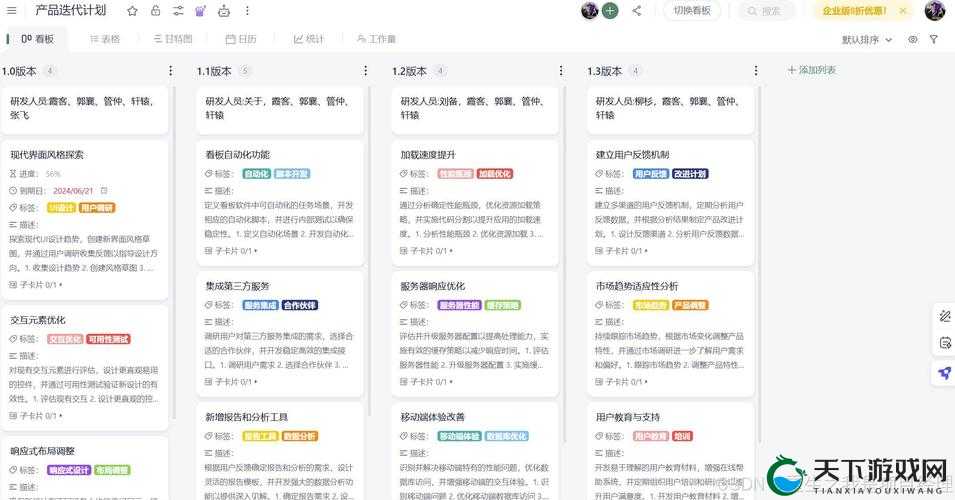Screen dimensions: 955x500
Task: Click the red 加载优化 tag
Action: pos(495,174)
